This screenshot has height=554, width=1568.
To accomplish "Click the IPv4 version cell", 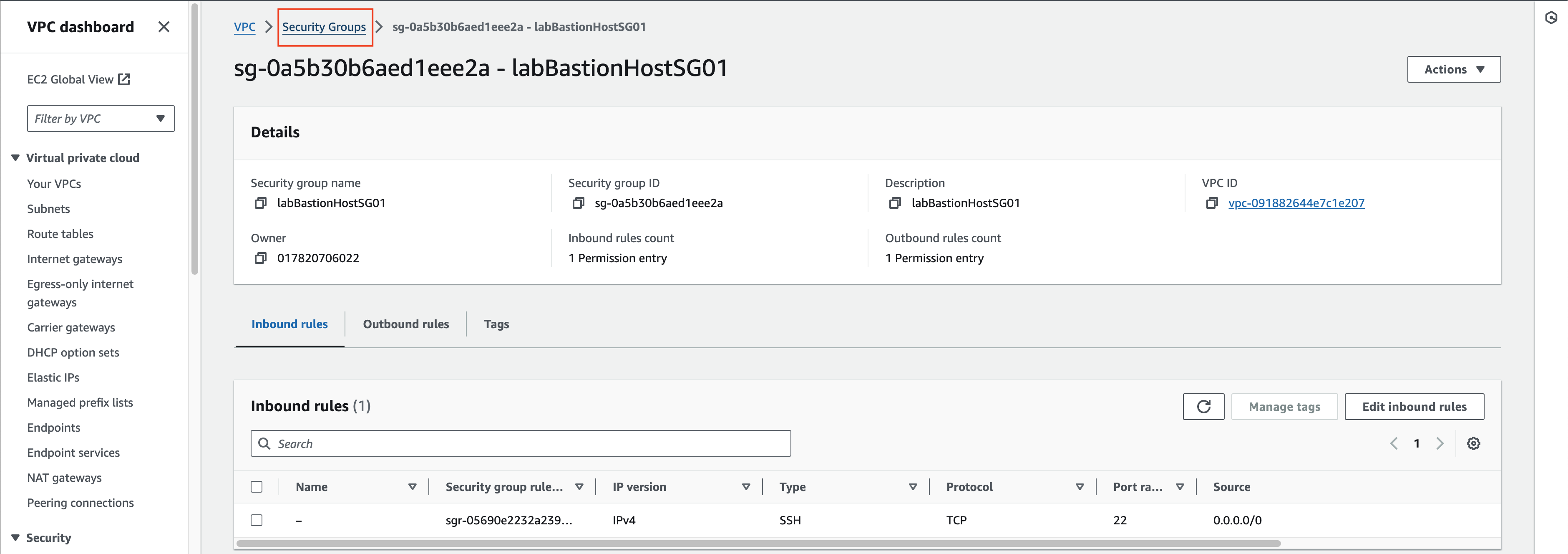I will (x=624, y=520).
